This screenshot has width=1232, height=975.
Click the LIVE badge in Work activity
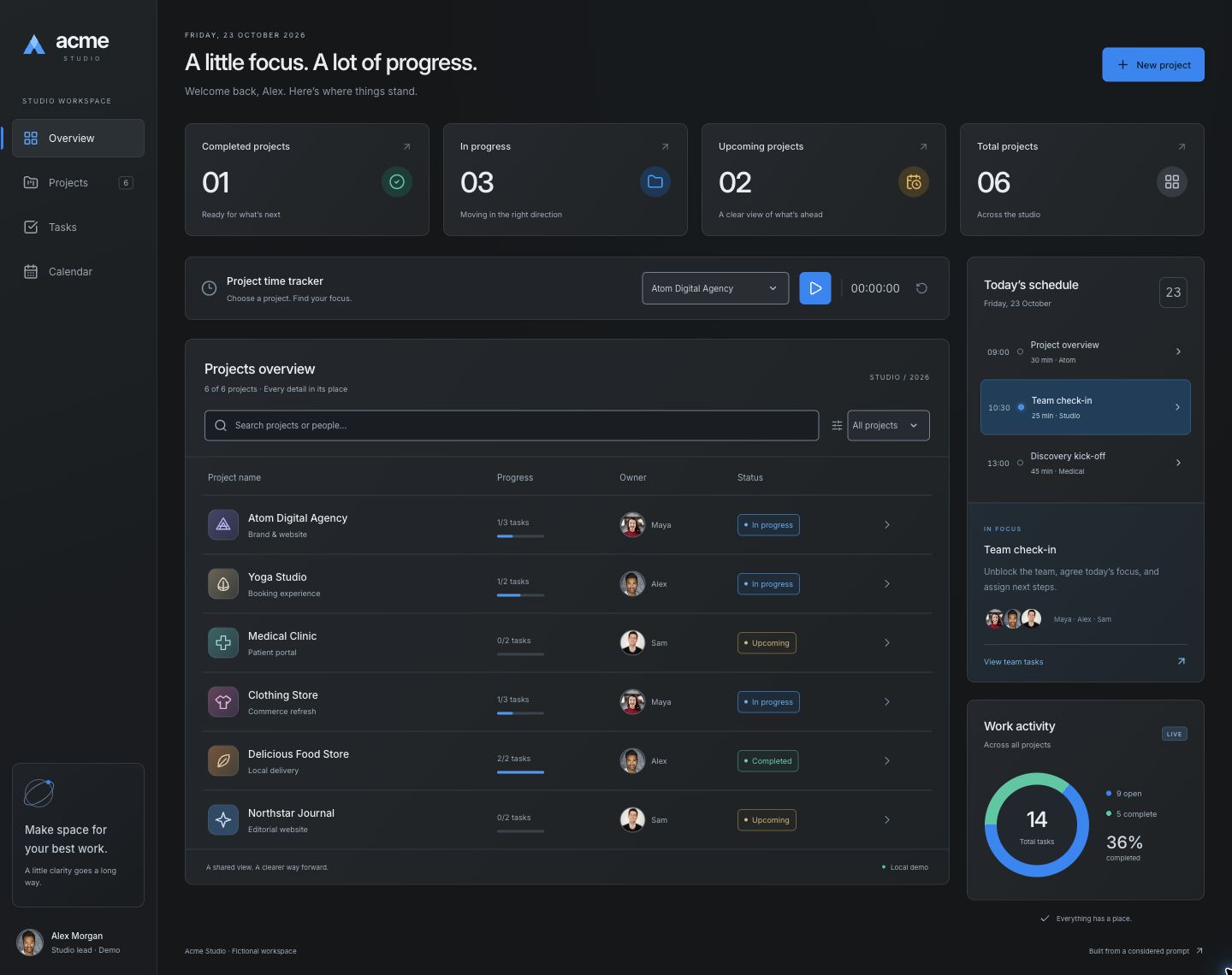[1175, 734]
